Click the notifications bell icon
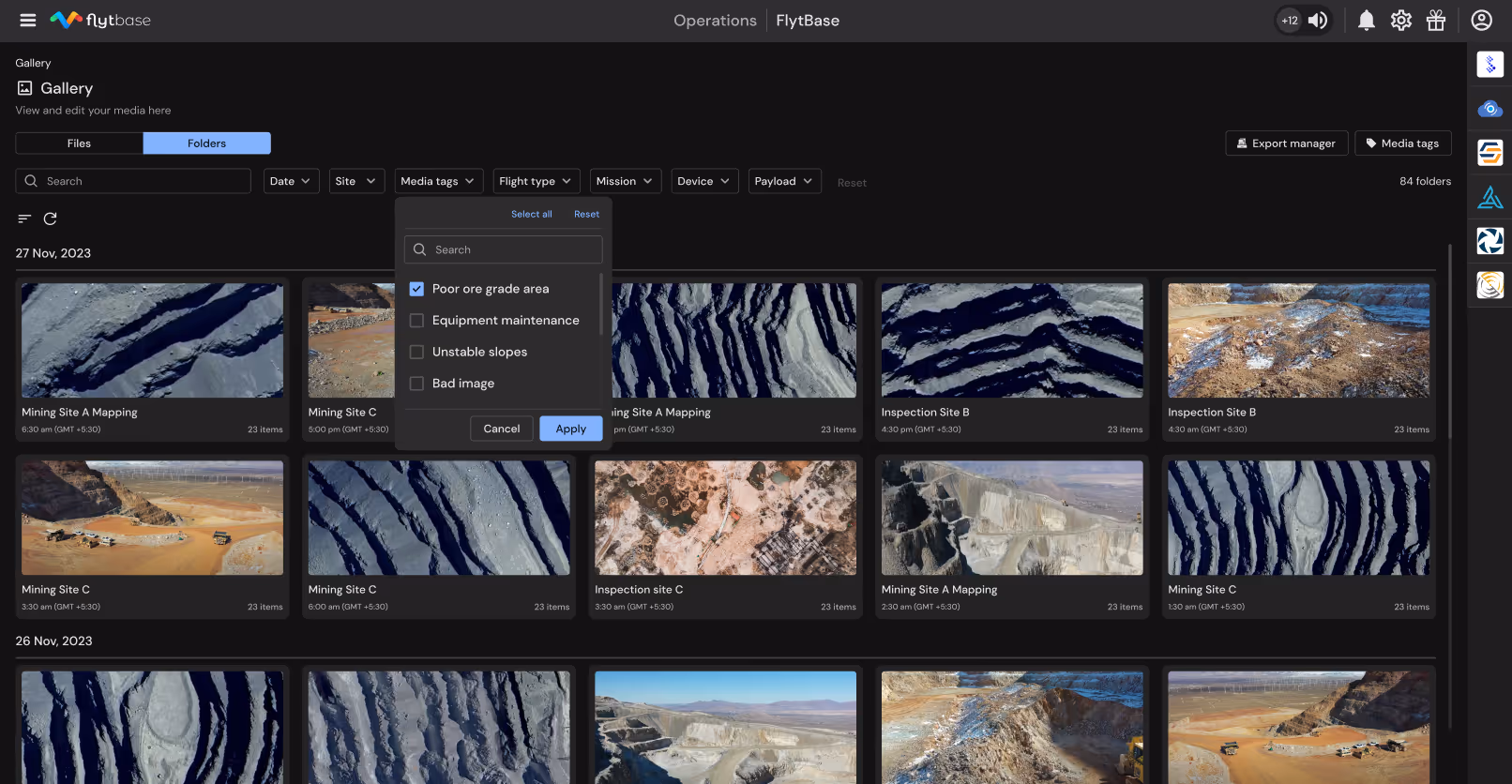The image size is (1512, 784). point(1367,21)
